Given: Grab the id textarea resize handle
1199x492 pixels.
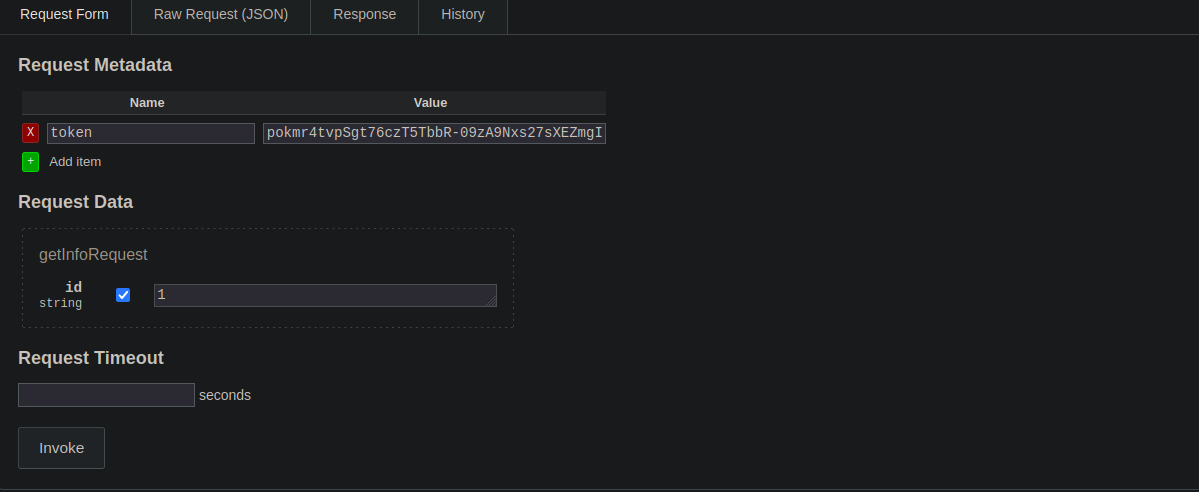Looking at the screenshot, I should point(490,300).
